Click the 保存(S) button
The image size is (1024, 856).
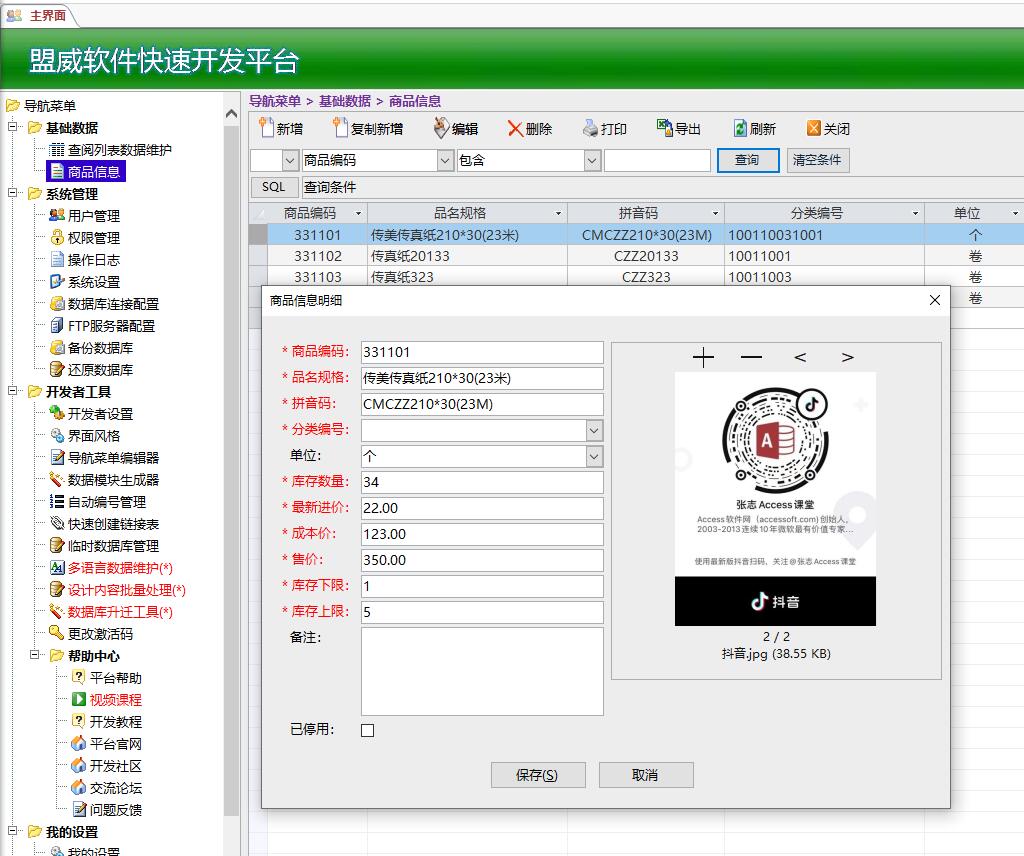pyautogui.click(x=538, y=775)
